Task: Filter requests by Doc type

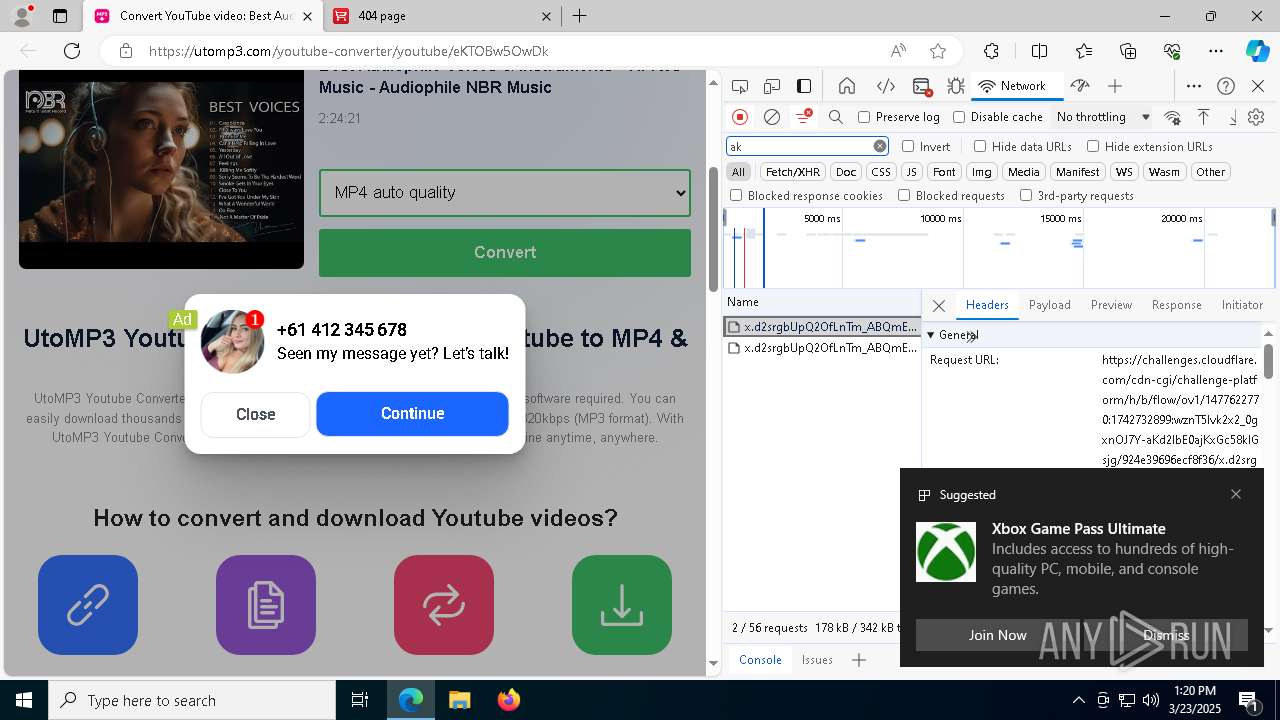Action: [846, 172]
